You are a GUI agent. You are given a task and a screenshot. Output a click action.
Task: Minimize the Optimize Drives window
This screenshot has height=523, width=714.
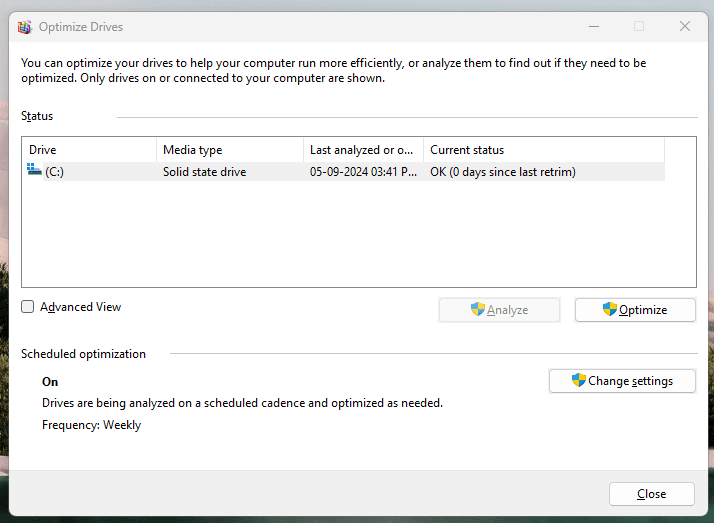pyautogui.click(x=594, y=26)
